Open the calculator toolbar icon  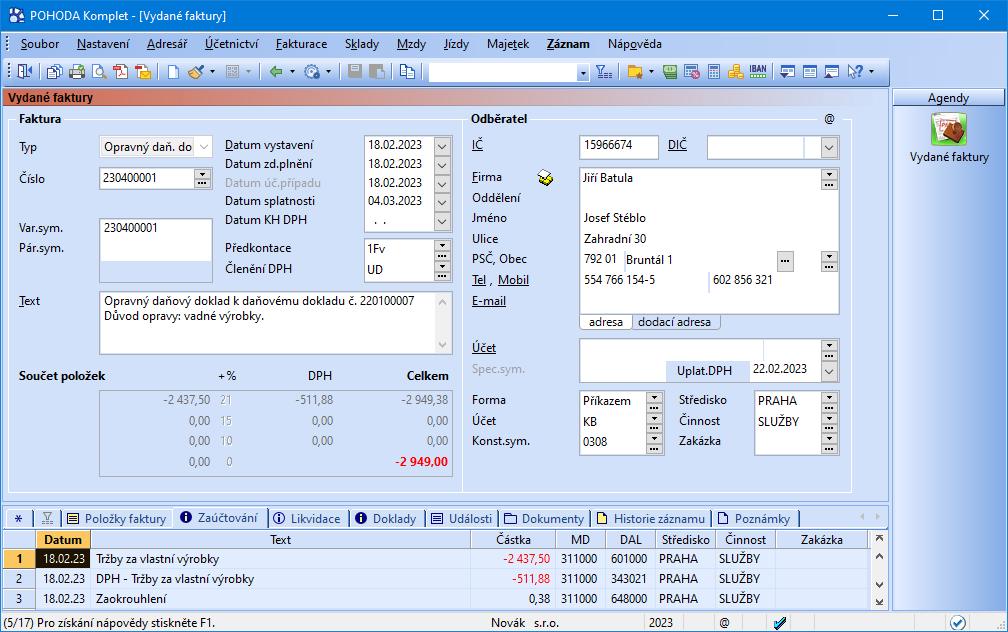(714, 71)
